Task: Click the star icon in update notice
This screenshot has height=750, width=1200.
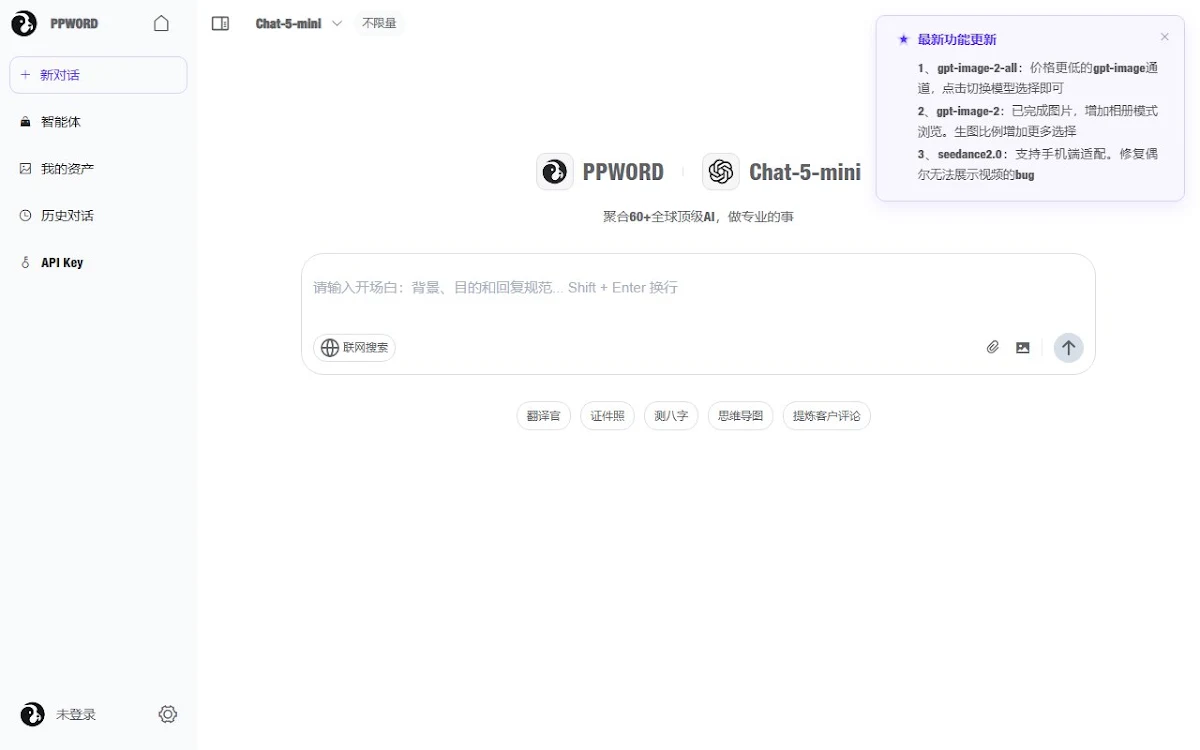Action: (x=903, y=40)
